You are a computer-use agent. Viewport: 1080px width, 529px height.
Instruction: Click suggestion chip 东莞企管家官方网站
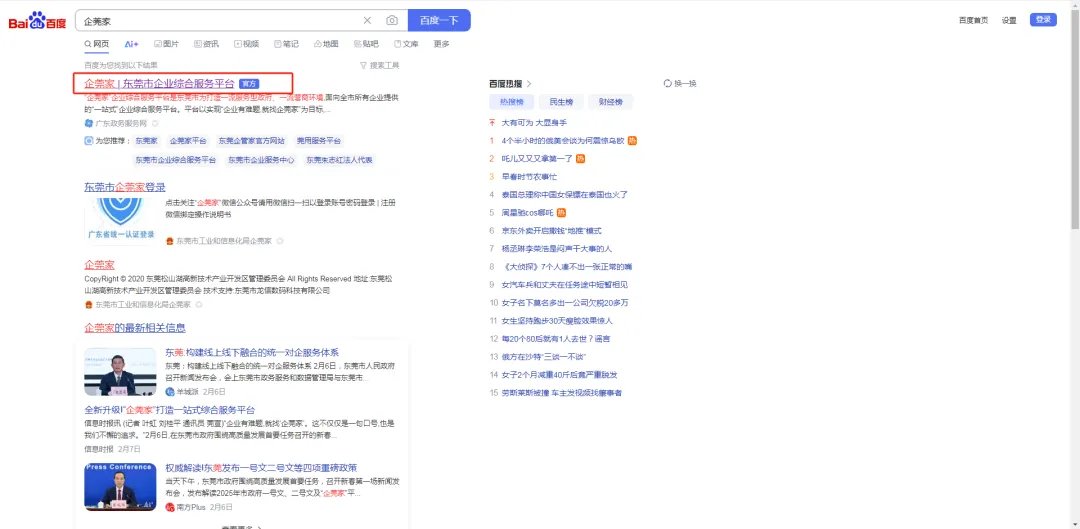(251, 141)
